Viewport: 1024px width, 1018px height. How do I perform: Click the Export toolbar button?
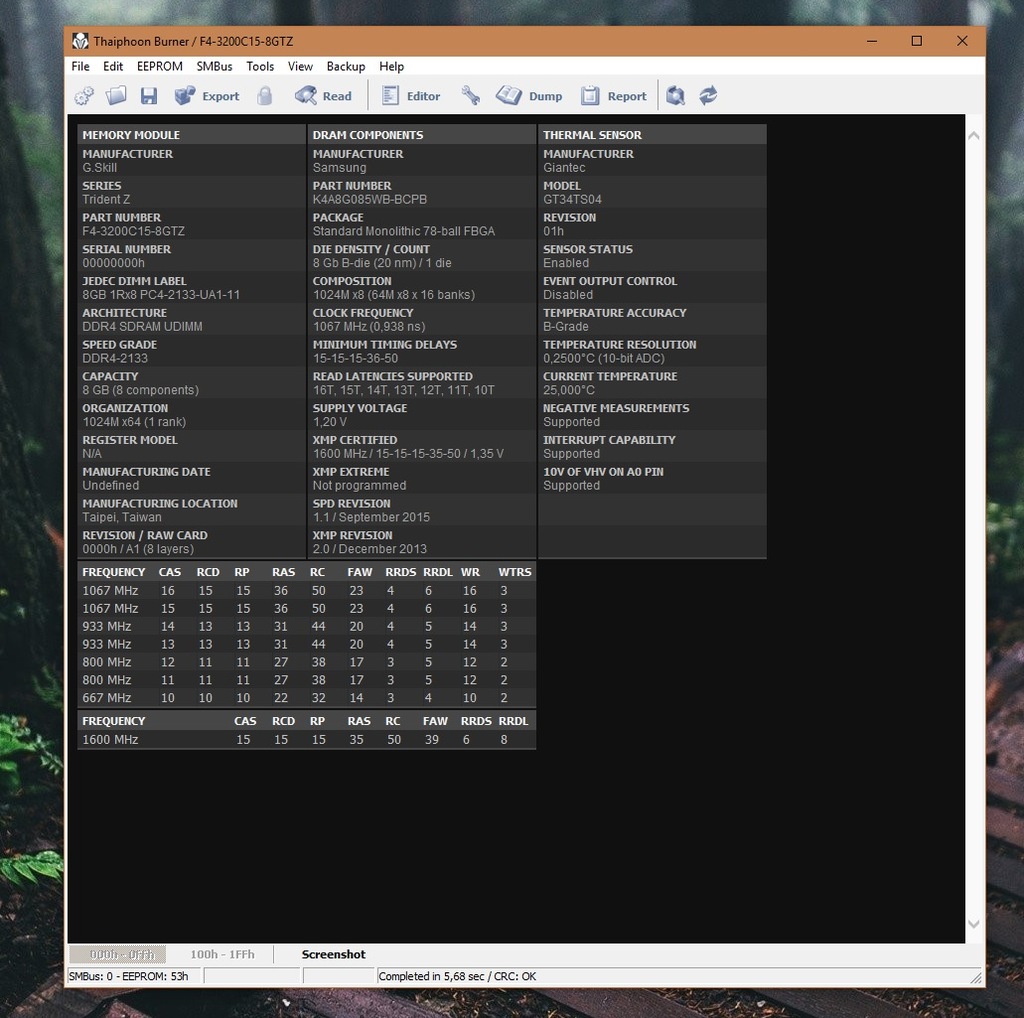pos(207,96)
